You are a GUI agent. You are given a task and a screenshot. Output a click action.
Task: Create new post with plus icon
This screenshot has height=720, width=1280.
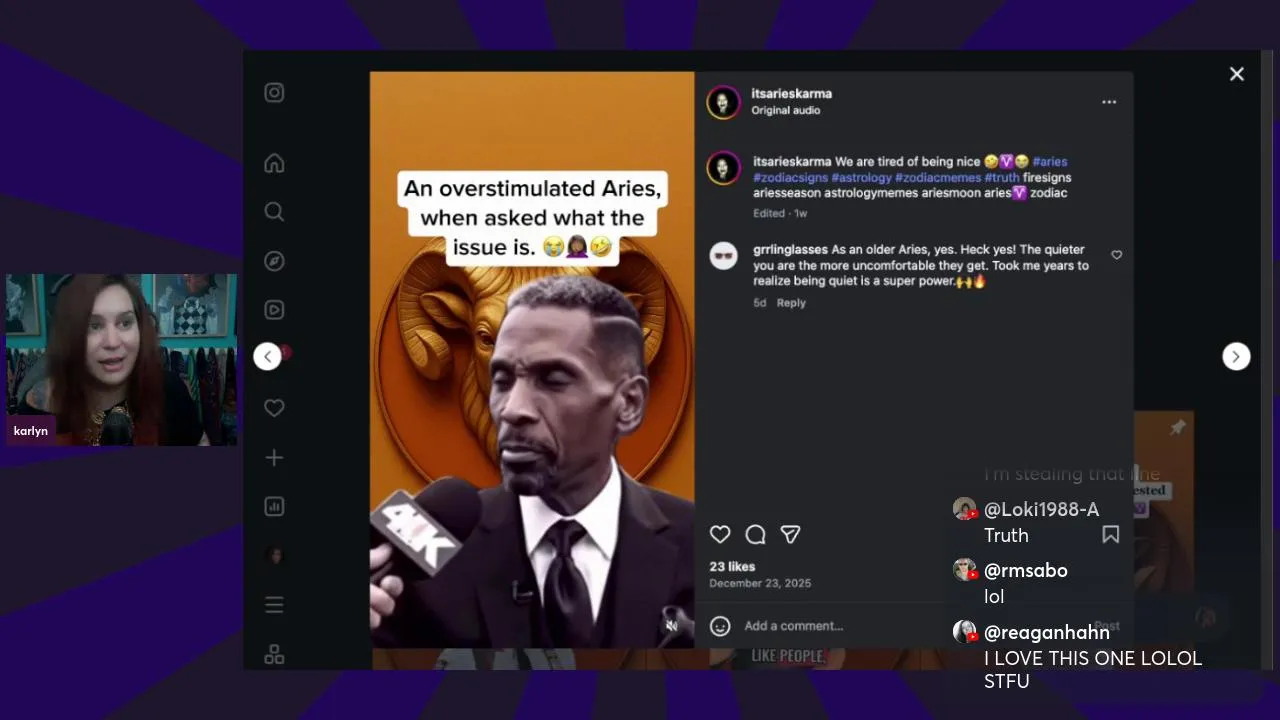[274, 458]
